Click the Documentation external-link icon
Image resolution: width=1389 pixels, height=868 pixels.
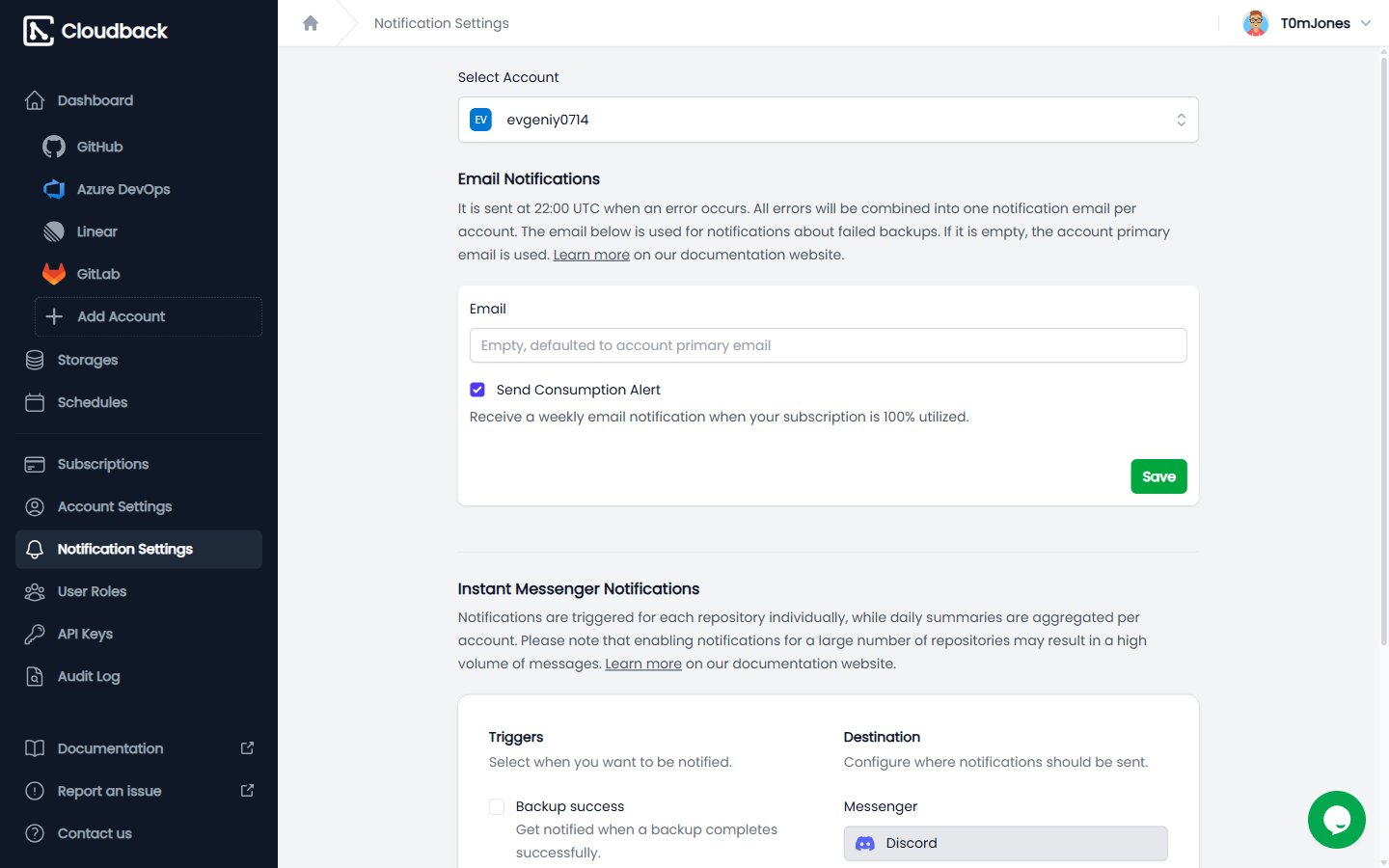click(x=247, y=748)
